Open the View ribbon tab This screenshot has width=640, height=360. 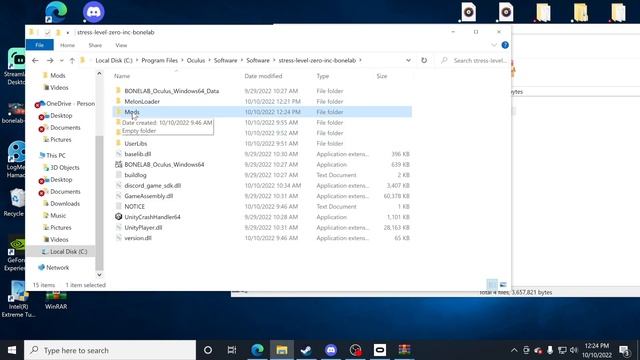point(121,45)
